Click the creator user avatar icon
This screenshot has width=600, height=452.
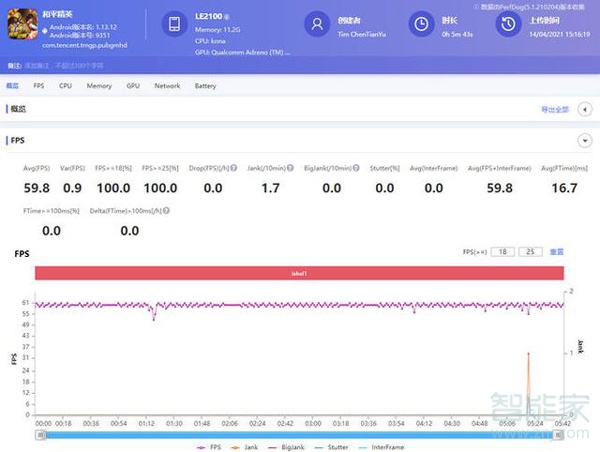[317, 24]
